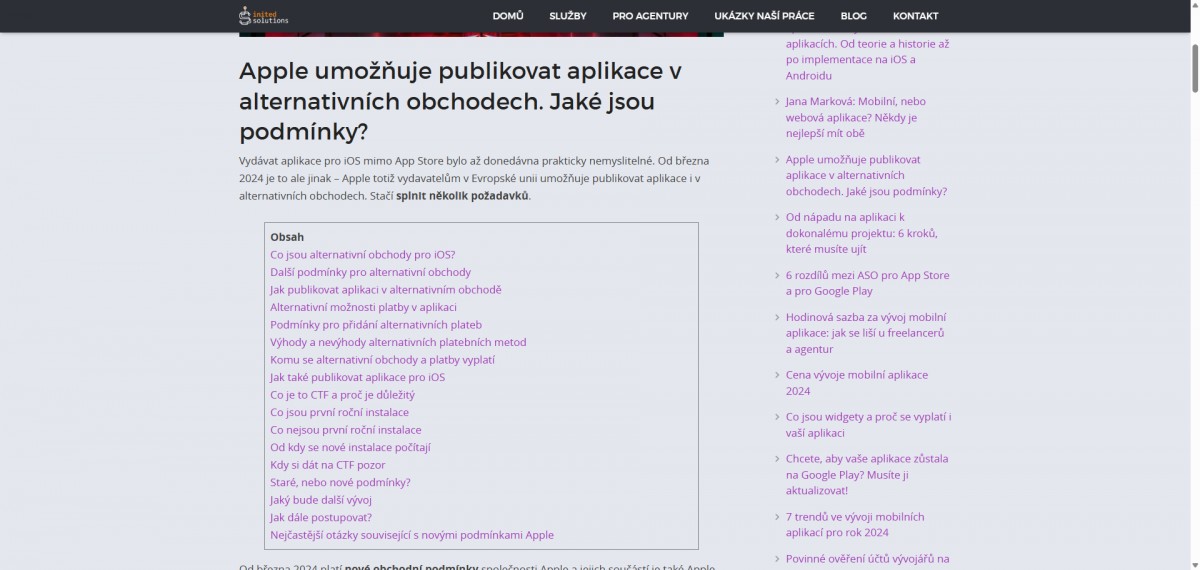
Task: Open '6 rozdílů mezi ASO' sidebar post
Action: point(868,283)
